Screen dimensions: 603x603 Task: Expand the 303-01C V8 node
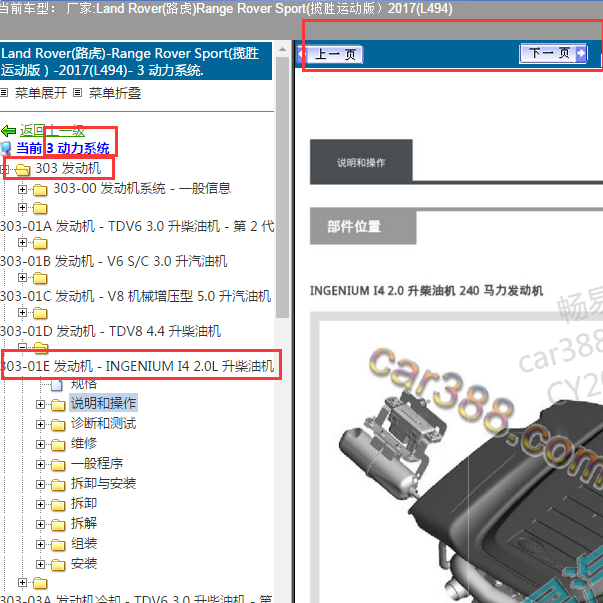click(x=22, y=278)
